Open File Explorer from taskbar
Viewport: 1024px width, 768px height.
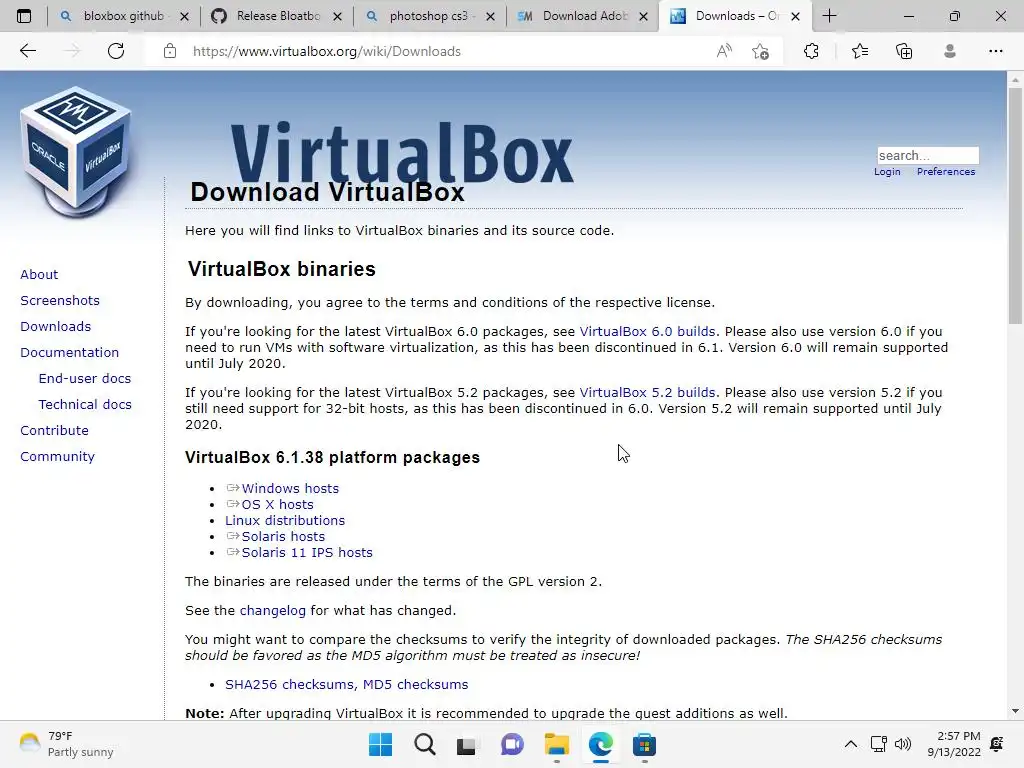coord(556,744)
